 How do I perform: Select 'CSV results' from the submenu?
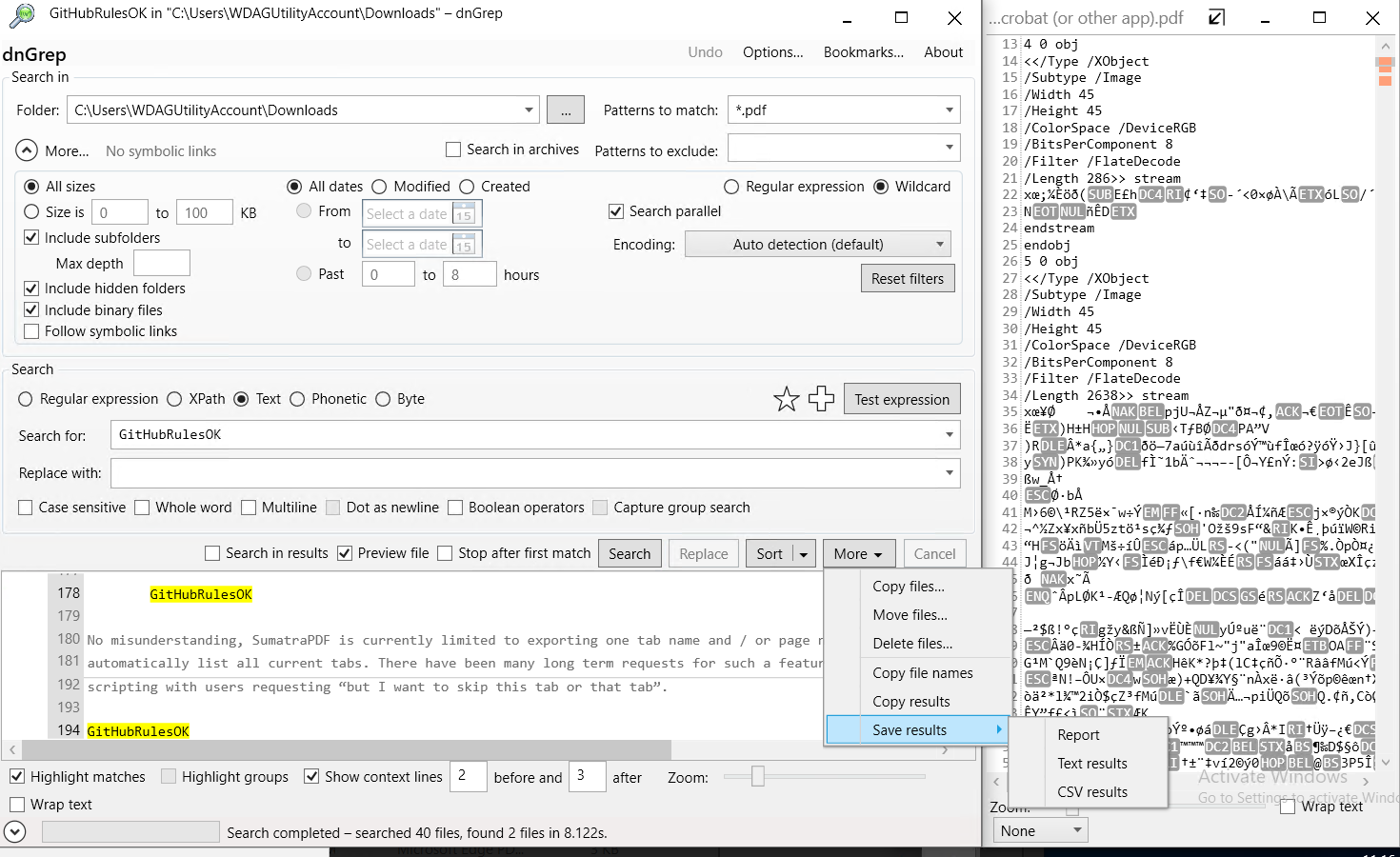(x=1092, y=791)
